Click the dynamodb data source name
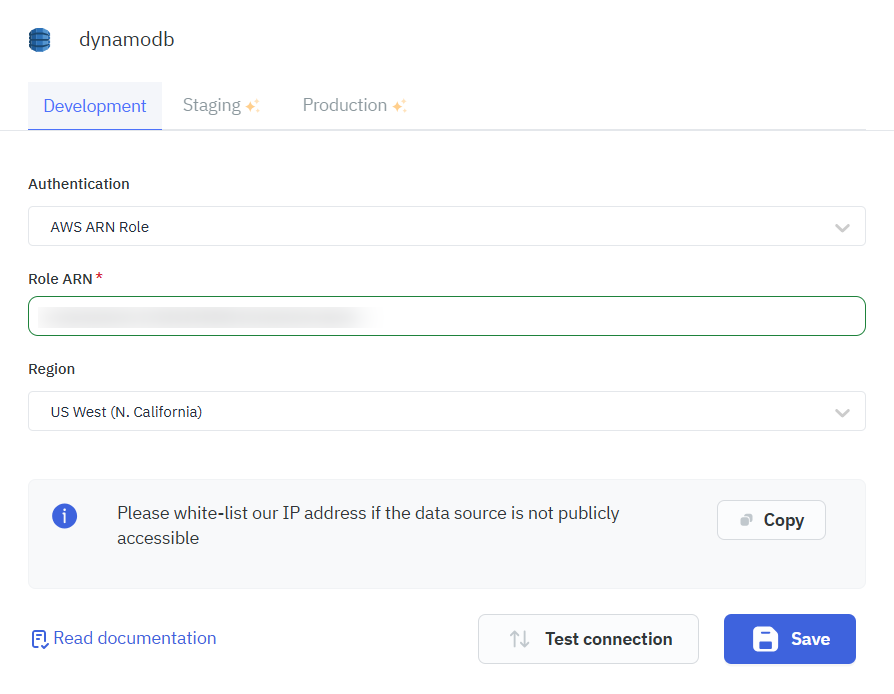The image size is (894, 694). tap(127, 40)
